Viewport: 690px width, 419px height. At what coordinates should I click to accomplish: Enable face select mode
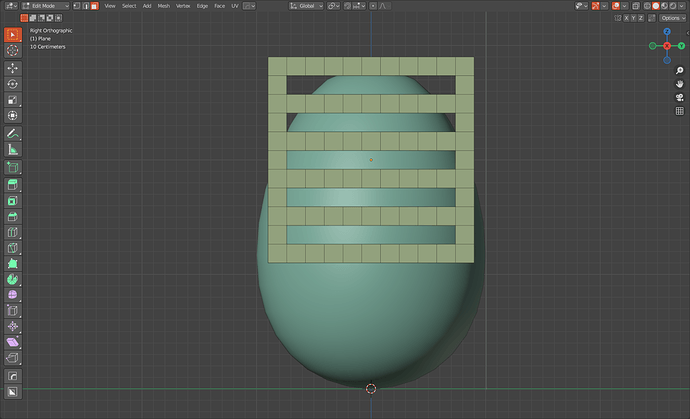pos(95,6)
